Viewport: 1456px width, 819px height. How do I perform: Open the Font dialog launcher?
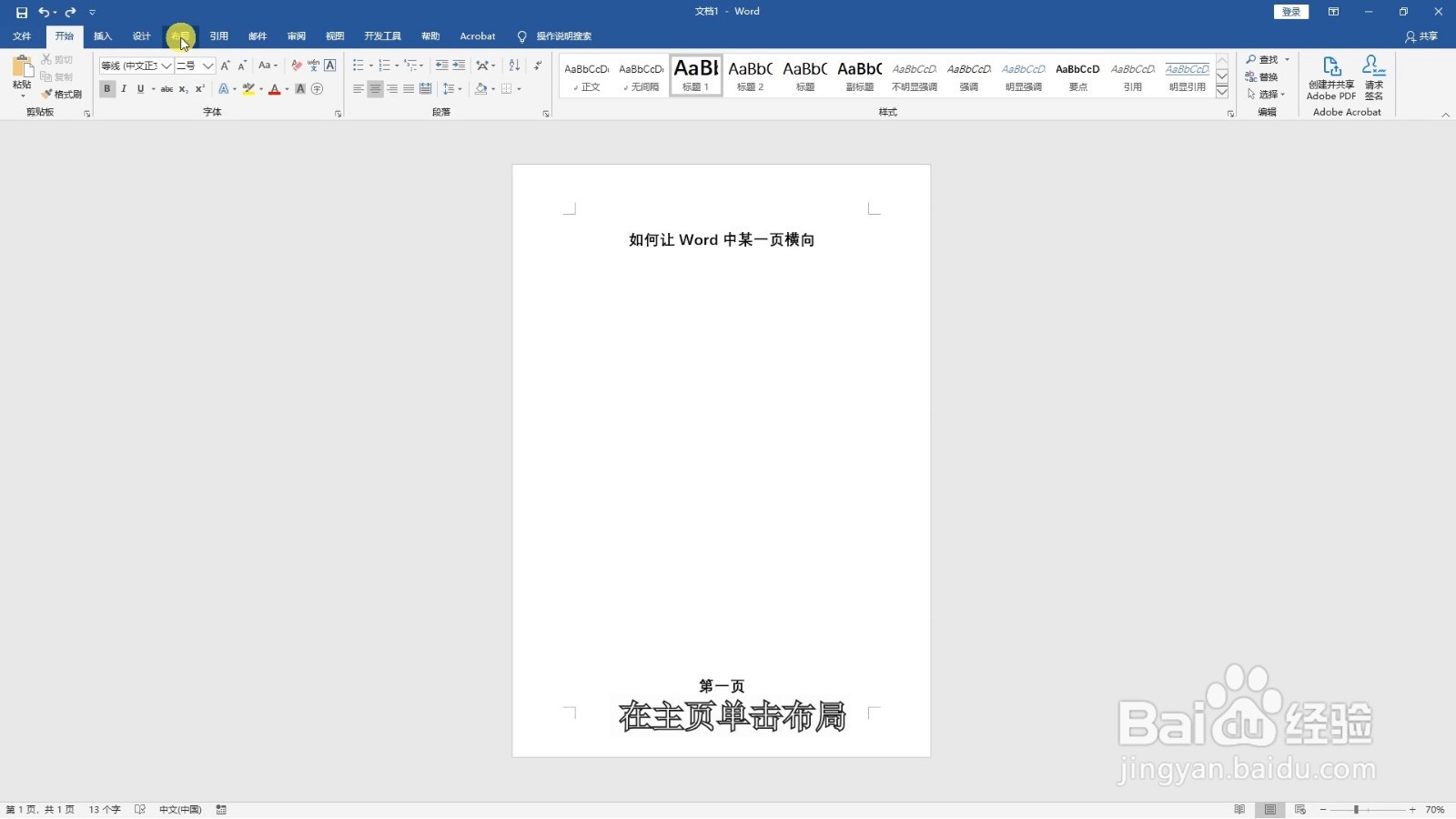pos(338,114)
